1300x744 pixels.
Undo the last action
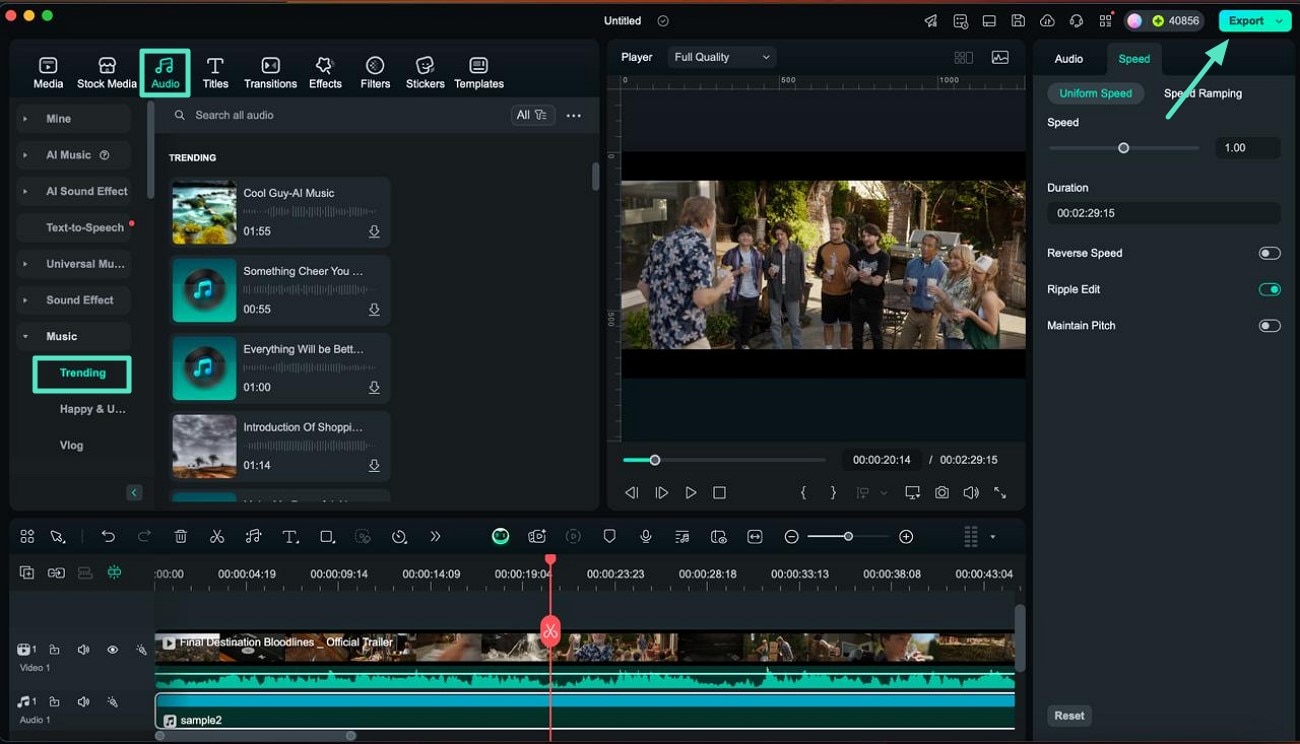click(x=108, y=537)
